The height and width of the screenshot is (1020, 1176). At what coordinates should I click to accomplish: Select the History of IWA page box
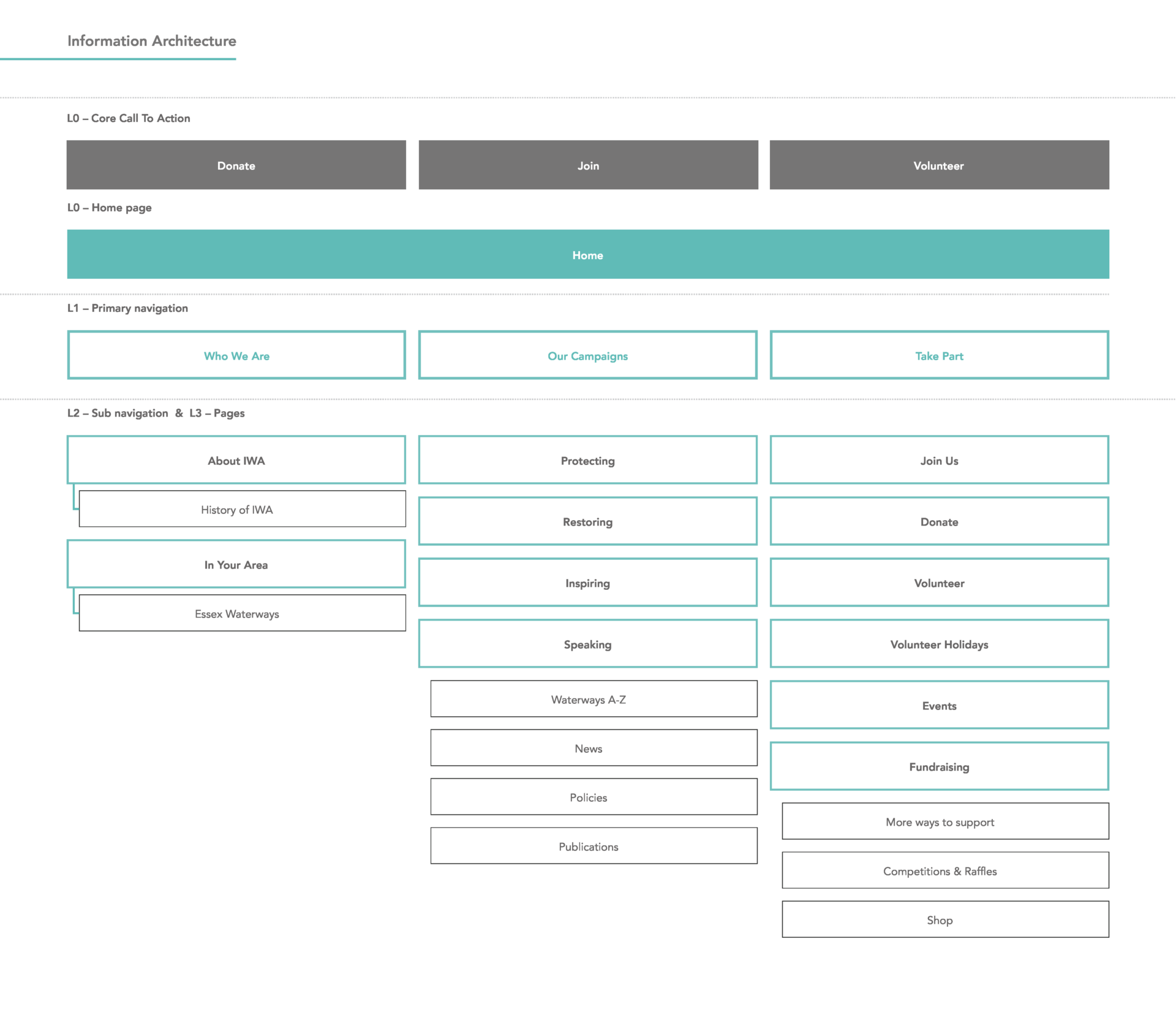tap(243, 508)
